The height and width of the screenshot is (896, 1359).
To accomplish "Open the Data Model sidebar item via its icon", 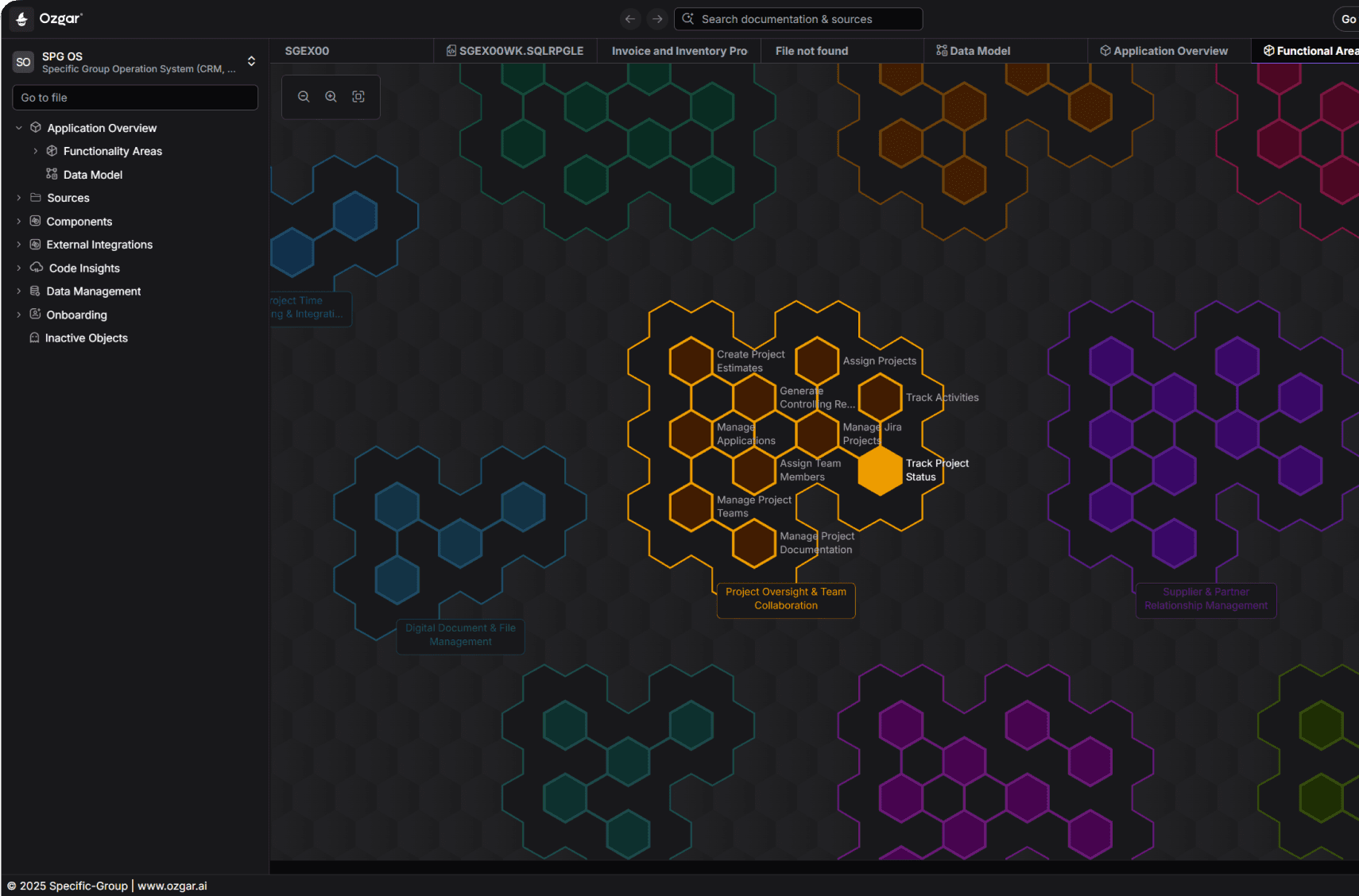I will point(52,174).
